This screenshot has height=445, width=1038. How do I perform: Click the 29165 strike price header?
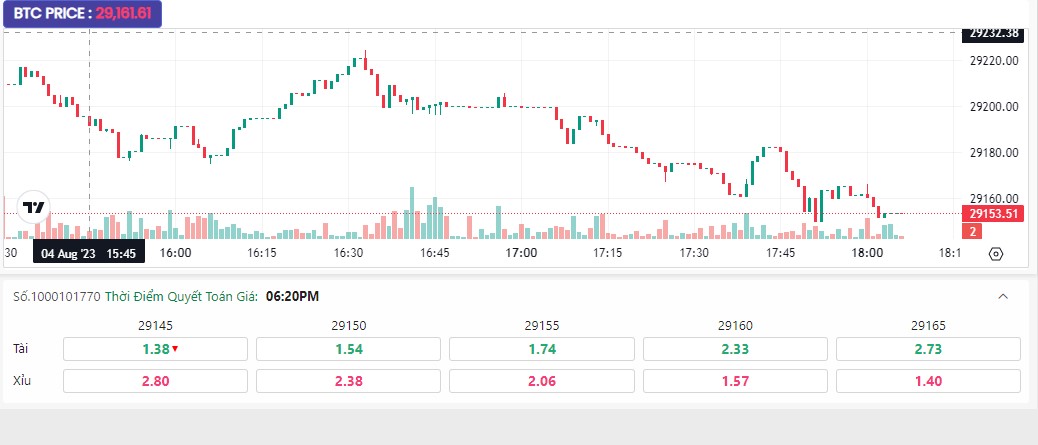[928, 325]
